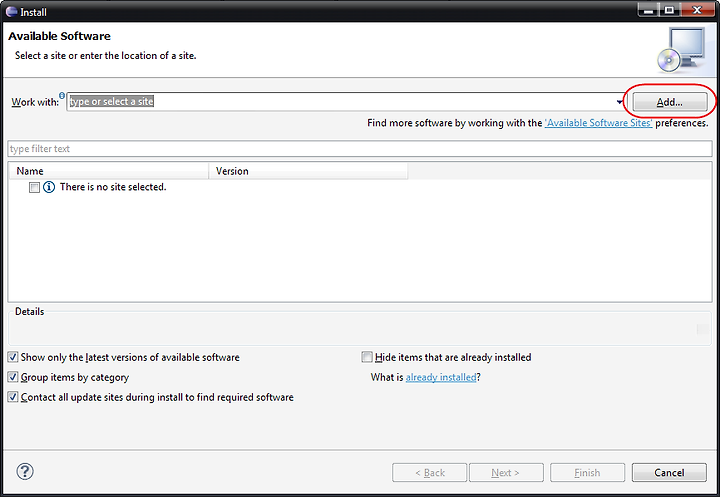Click the Version column header
Viewport: 720px width, 497px height.
point(308,171)
